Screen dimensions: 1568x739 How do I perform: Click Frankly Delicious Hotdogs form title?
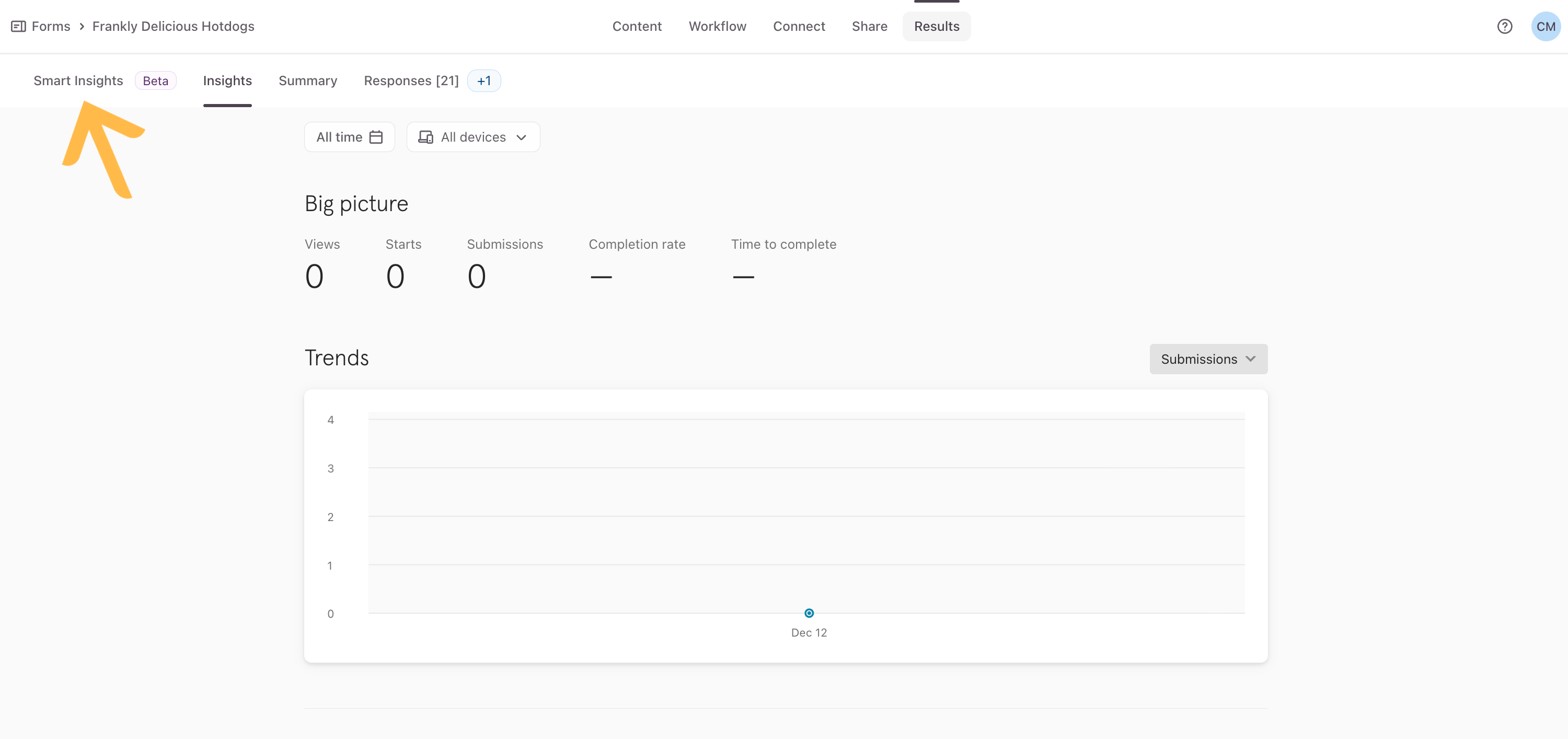coord(173,26)
